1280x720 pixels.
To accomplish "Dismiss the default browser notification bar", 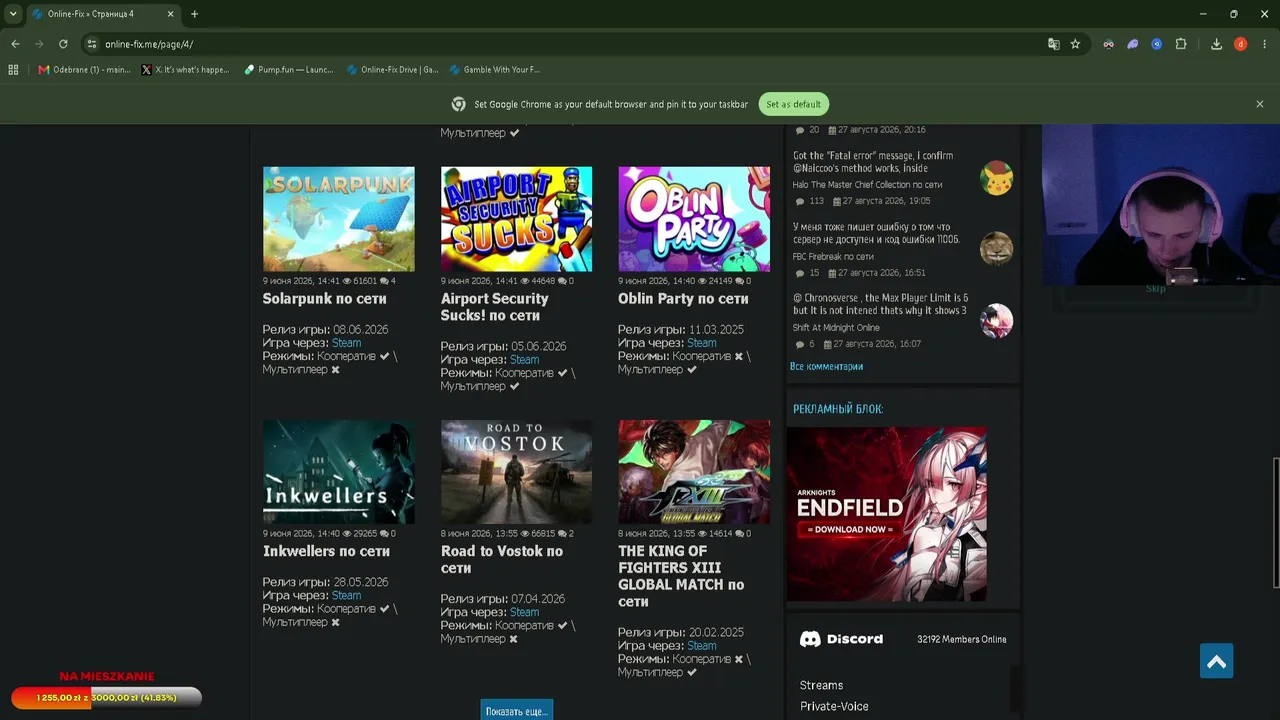I will [1260, 104].
